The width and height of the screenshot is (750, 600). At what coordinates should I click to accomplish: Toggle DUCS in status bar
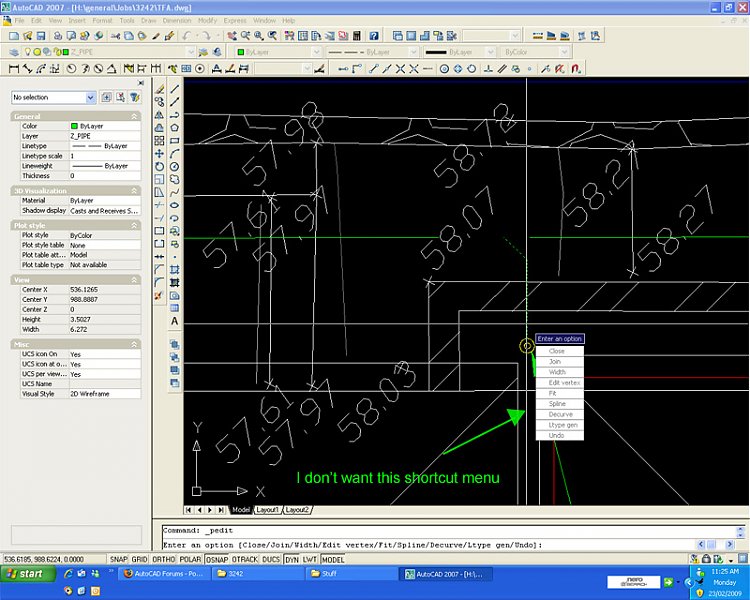271,559
